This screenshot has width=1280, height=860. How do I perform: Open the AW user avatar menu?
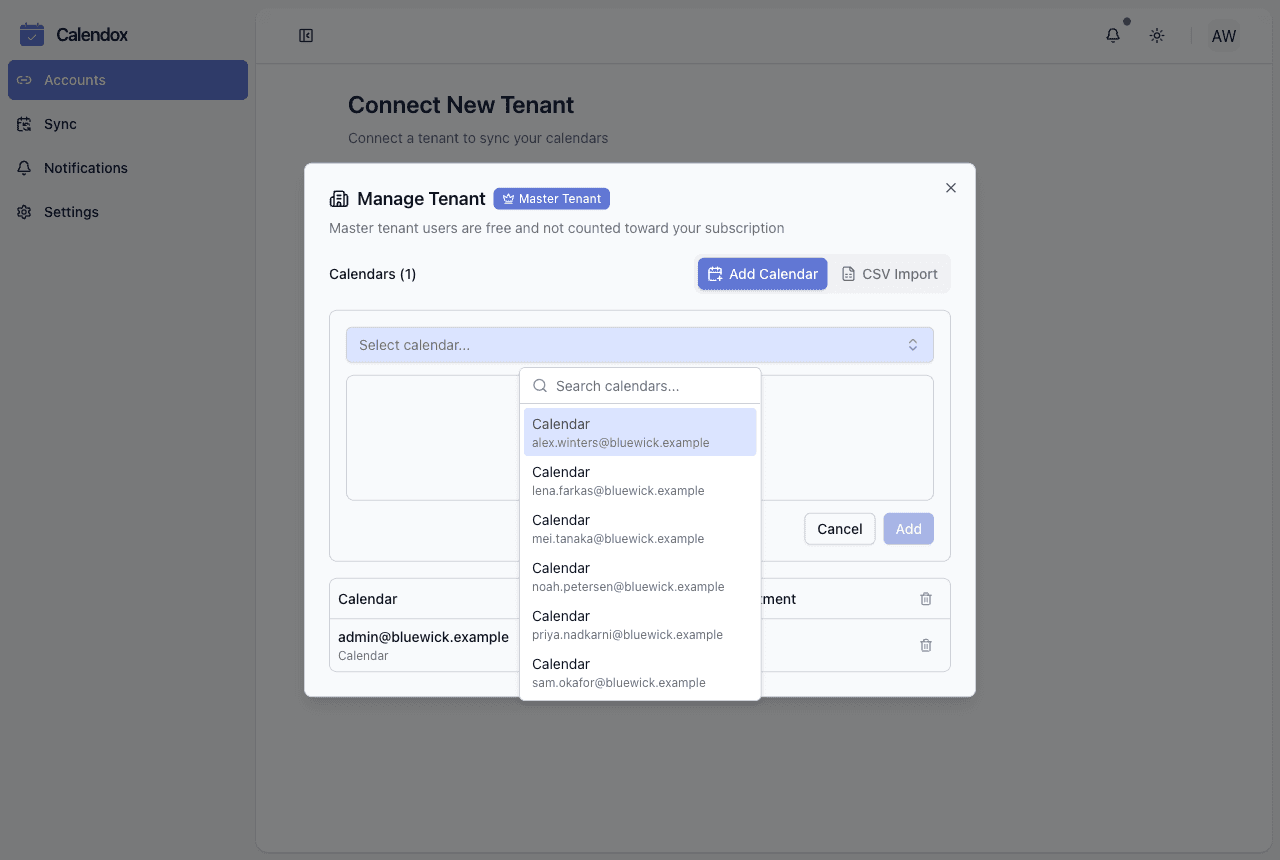point(1224,36)
